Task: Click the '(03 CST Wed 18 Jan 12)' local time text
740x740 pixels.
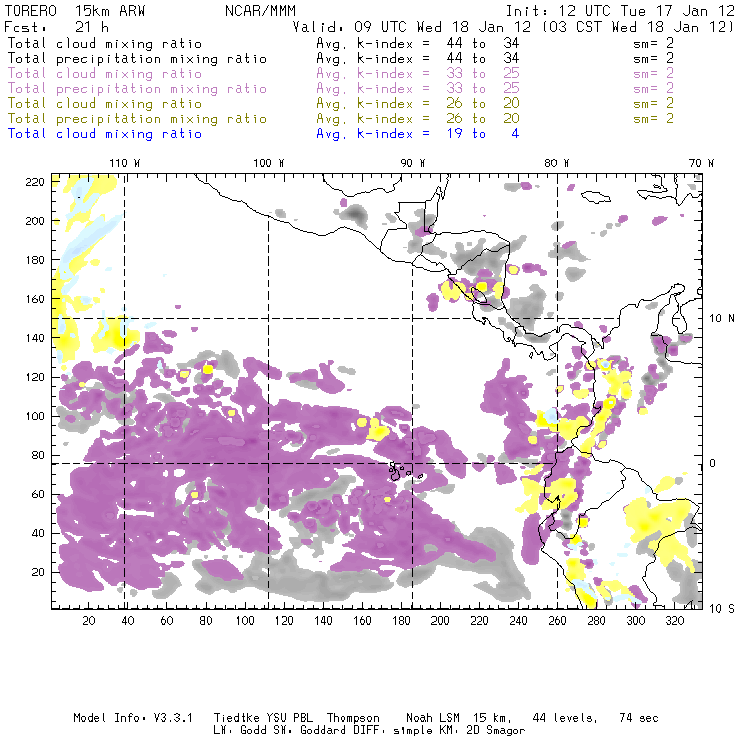Action: pos(638,27)
